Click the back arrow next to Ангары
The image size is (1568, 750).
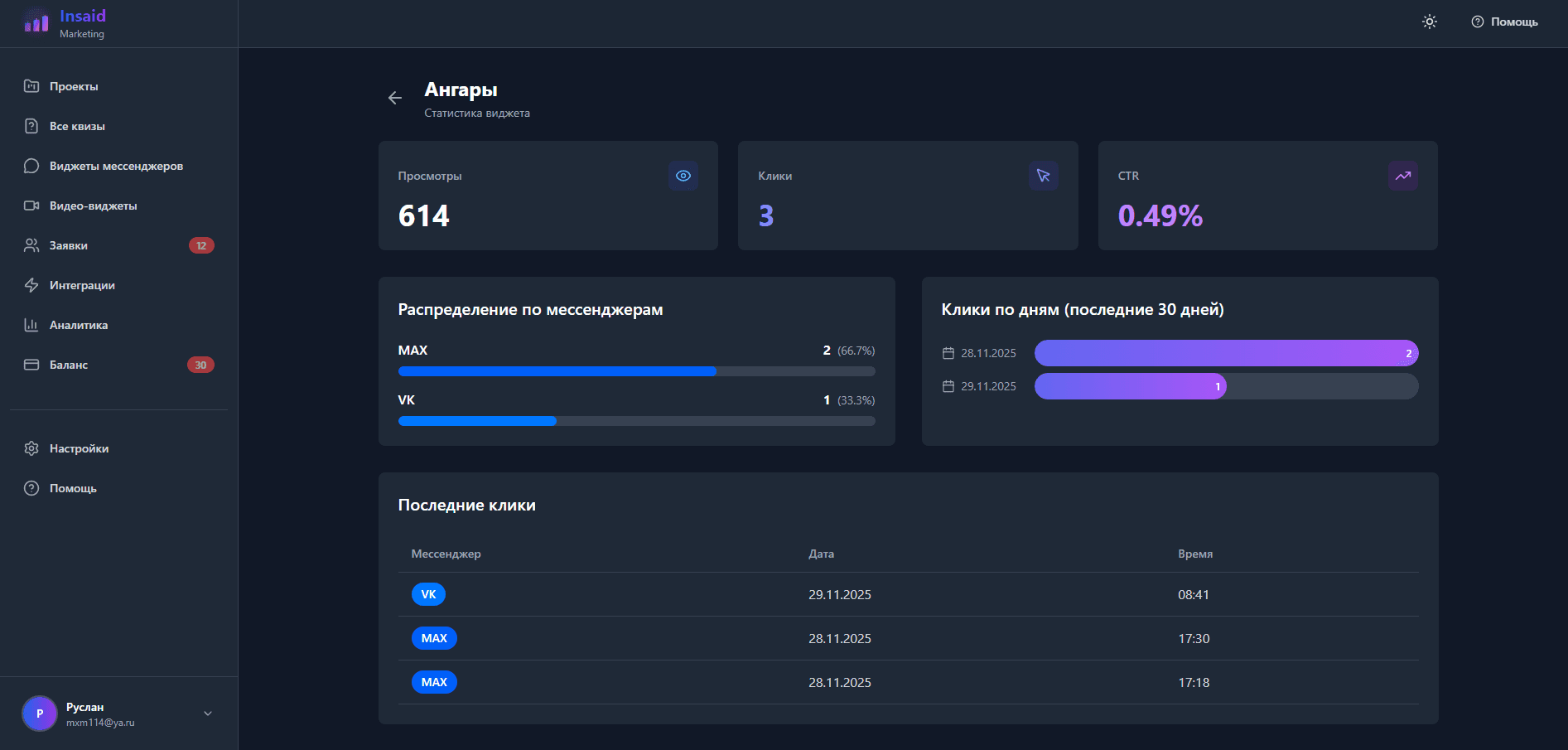tap(395, 98)
